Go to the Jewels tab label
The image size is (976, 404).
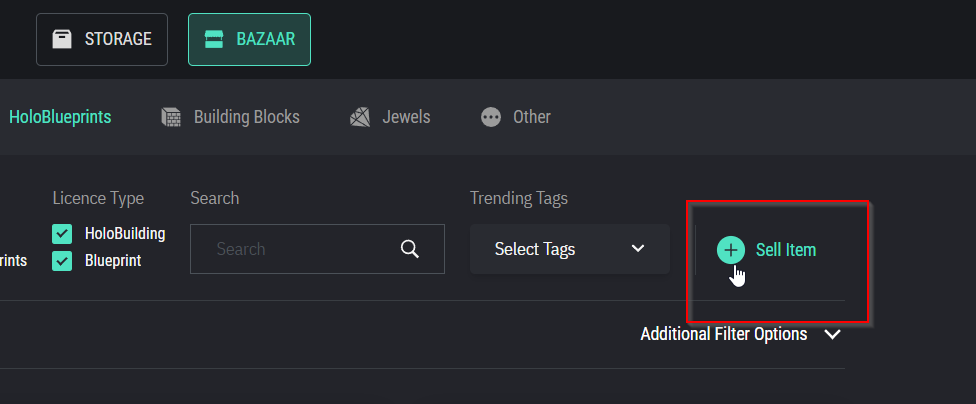[x=406, y=117]
